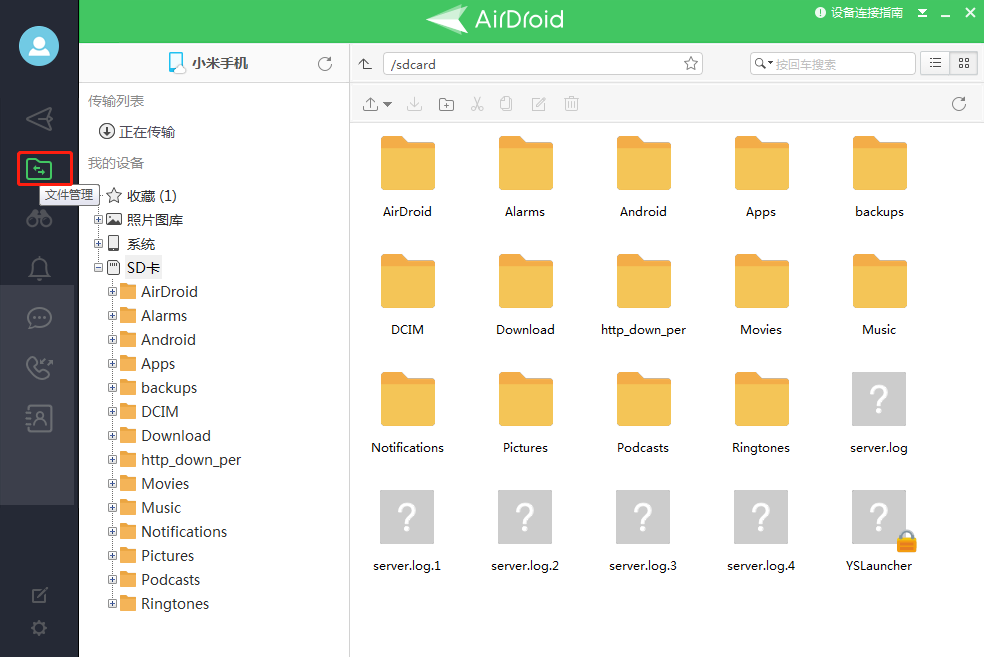
Task: Open the call logs phone icon
Action: pos(39,368)
